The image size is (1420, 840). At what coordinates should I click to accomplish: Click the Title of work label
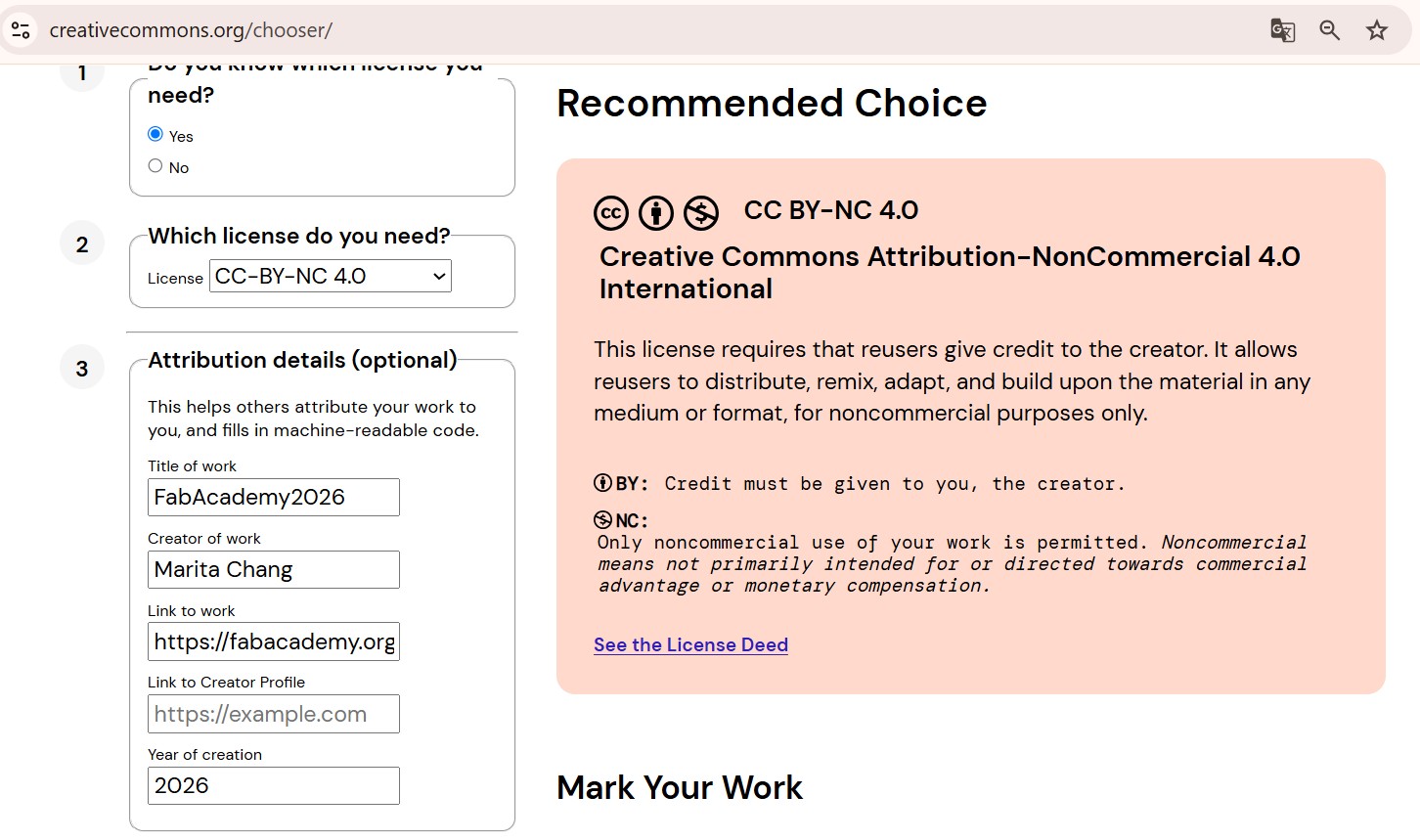click(x=192, y=466)
